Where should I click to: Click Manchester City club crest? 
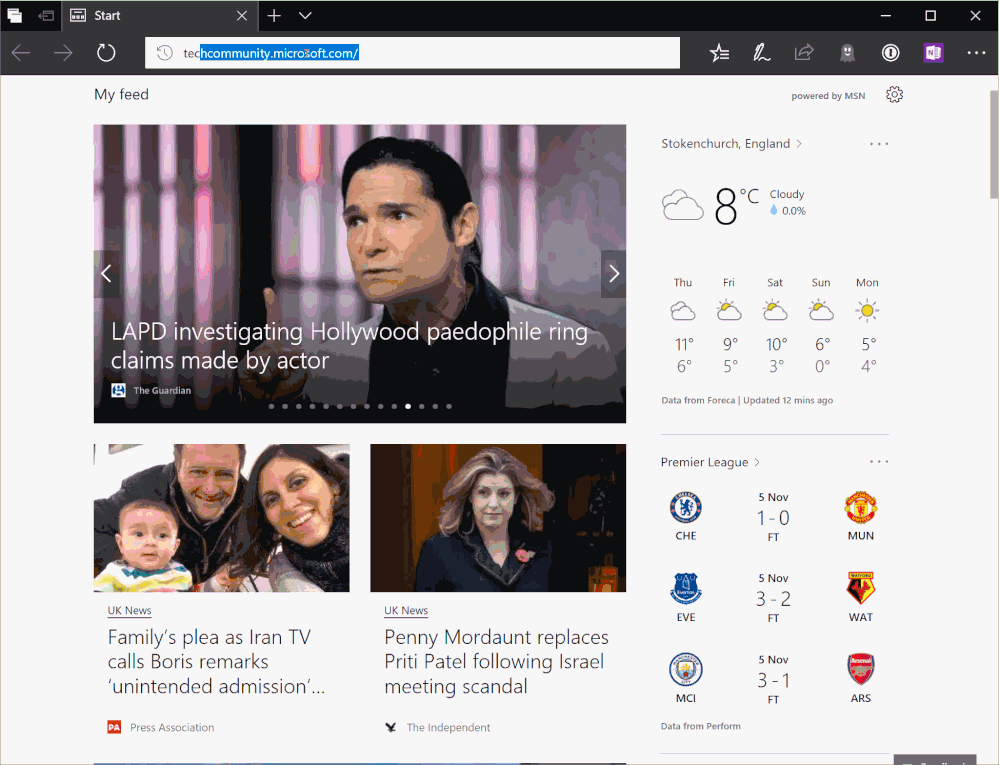(x=686, y=669)
